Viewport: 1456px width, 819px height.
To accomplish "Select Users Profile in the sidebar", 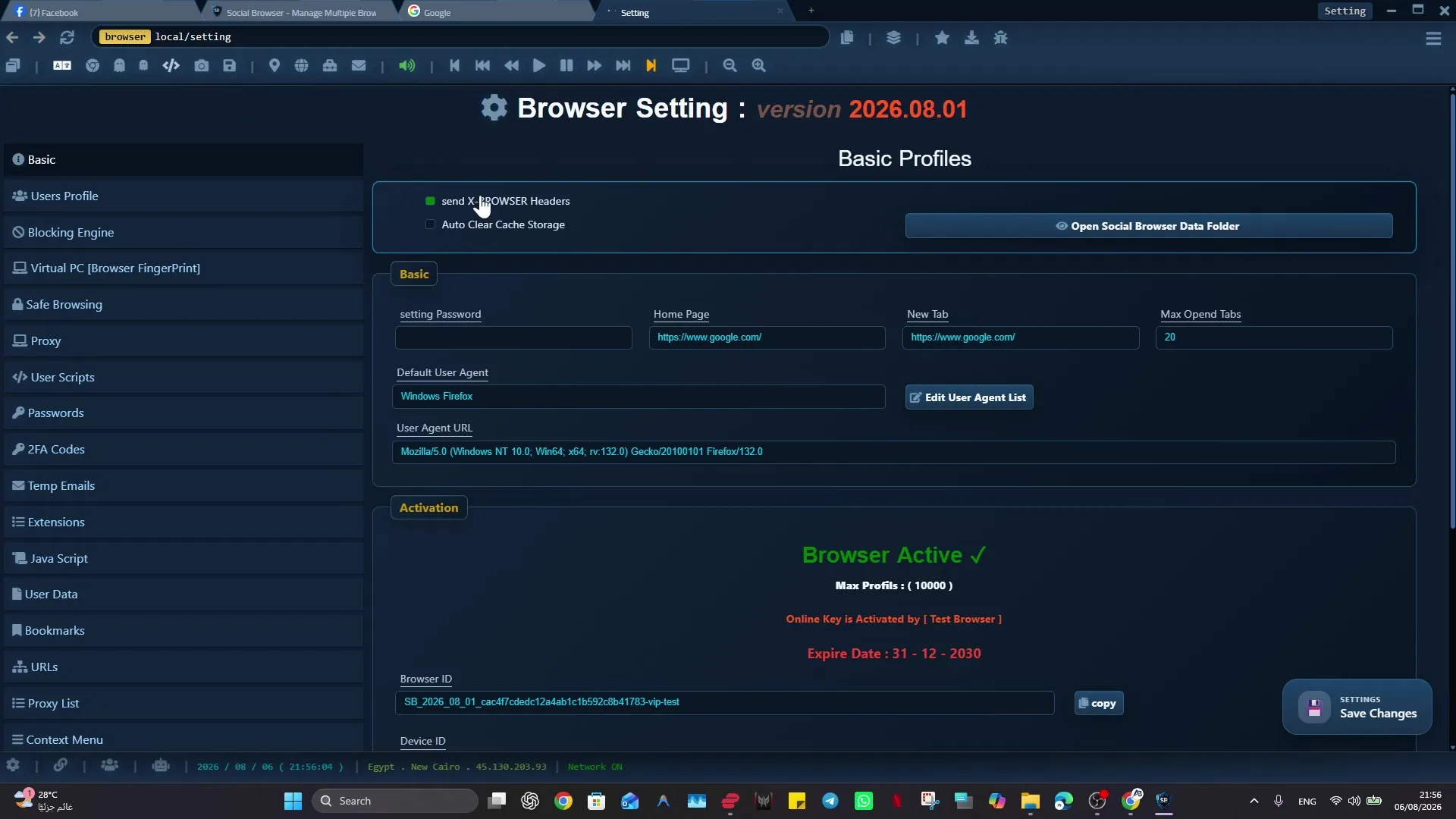I will tap(184, 196).
